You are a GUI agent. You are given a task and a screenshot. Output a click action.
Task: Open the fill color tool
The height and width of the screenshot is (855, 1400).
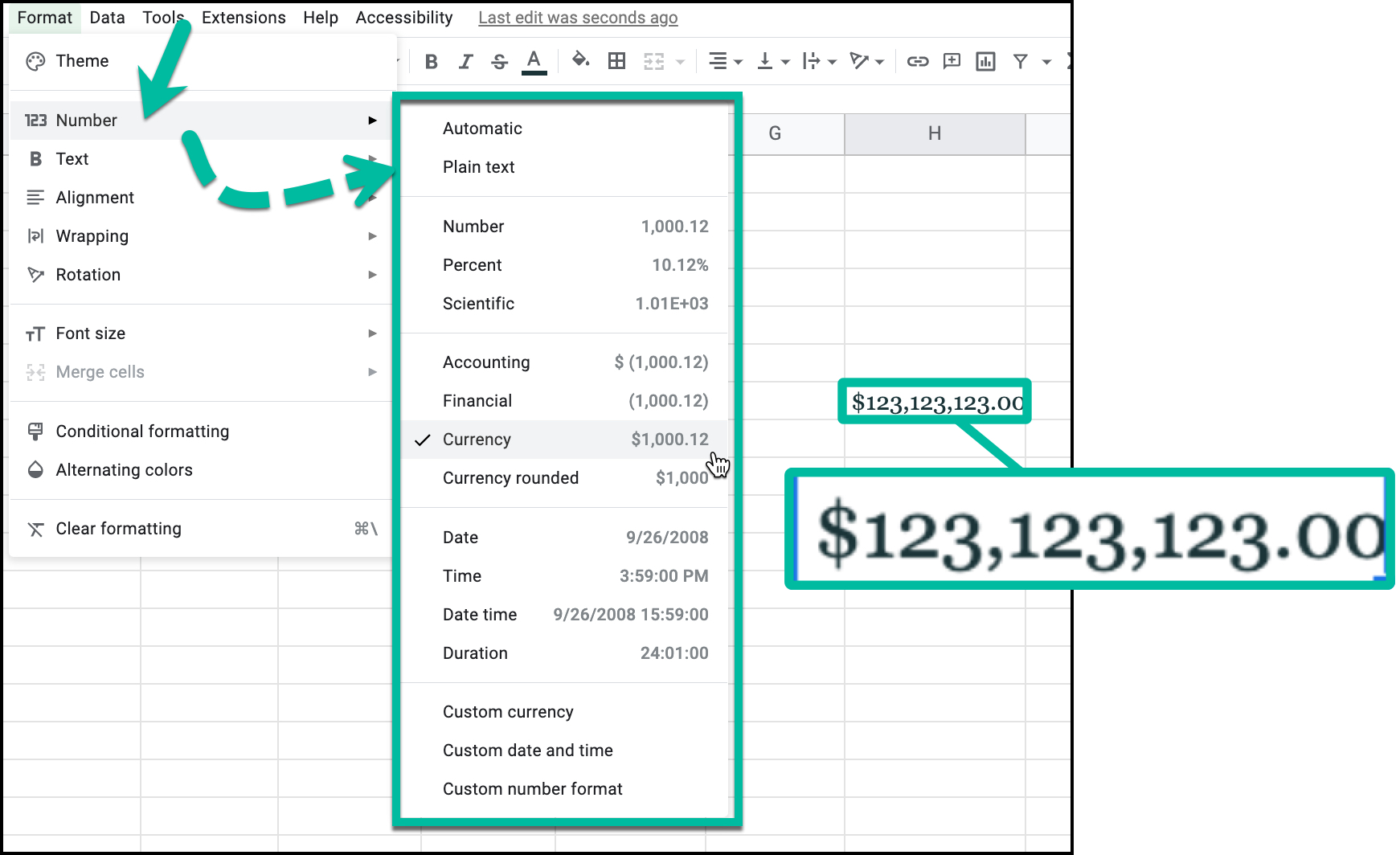point(581,60)
